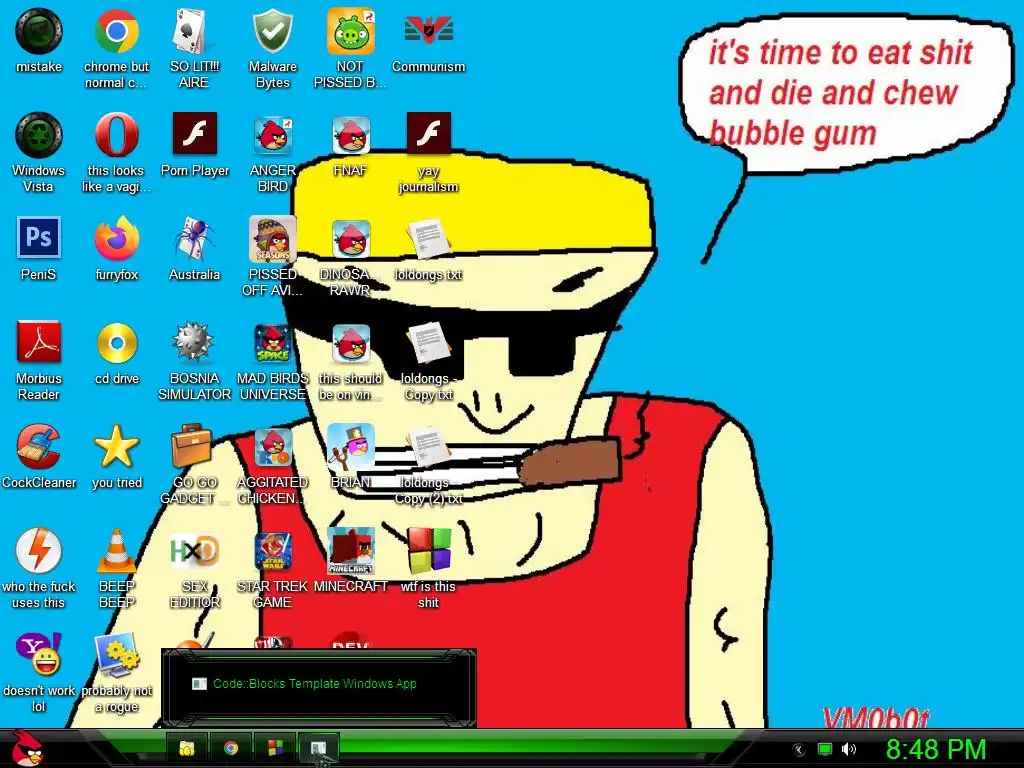The width and height of the screenshot is (1024, 768).
Task: Launch the 'BEEP BEEP' VLC cone icon
Action: click(x=116, y=551)
